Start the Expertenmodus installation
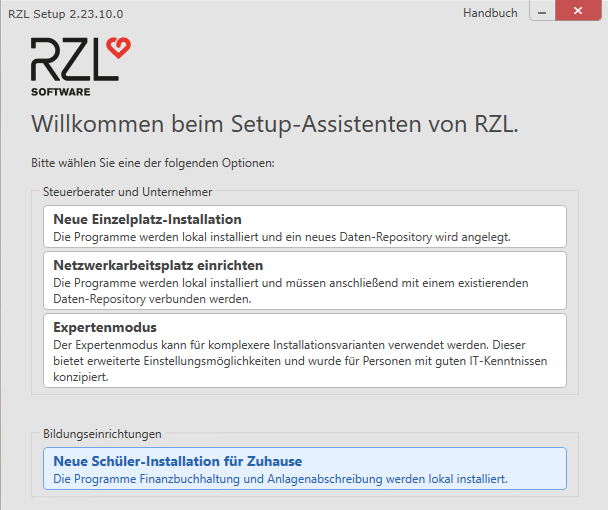 [x=105, y=327]
